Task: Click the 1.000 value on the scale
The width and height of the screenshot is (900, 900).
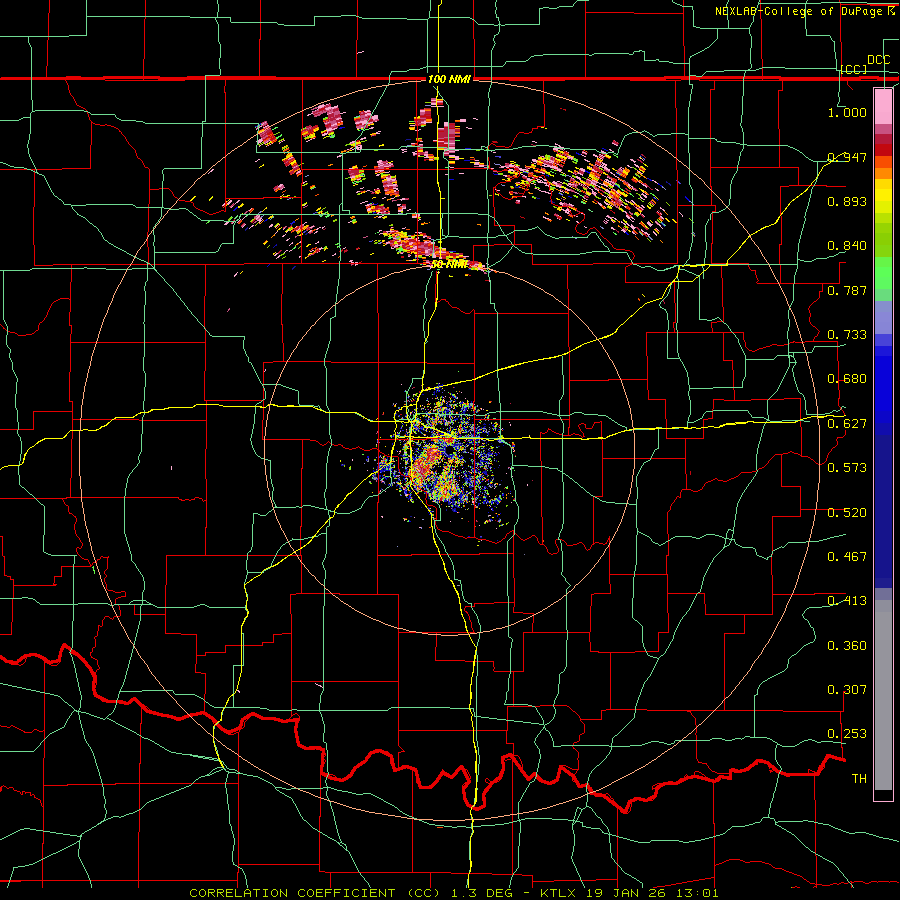Action: click(x=847, y=112)
